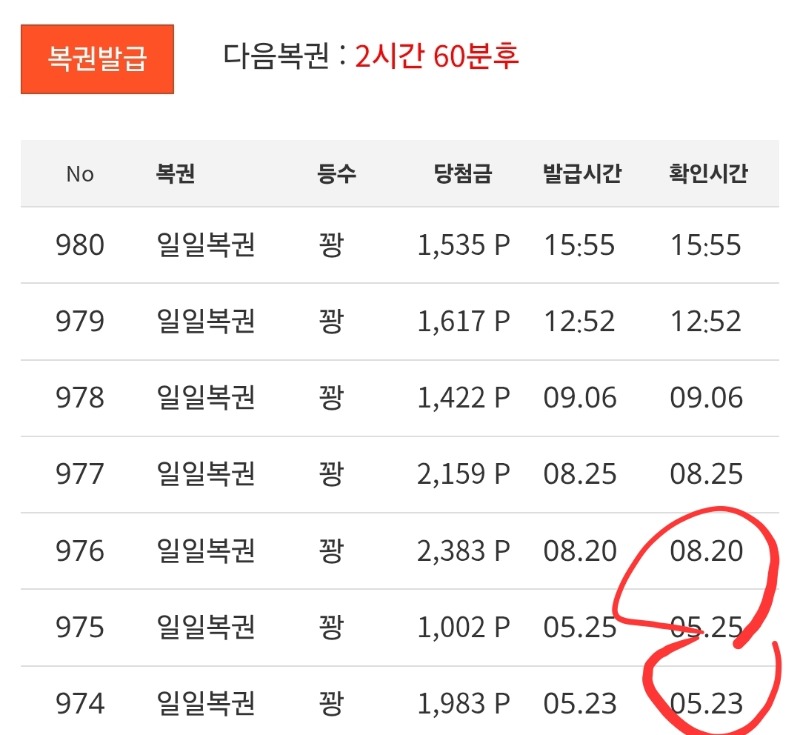Select row number 978
800x735 pixels.
point(80,398)
